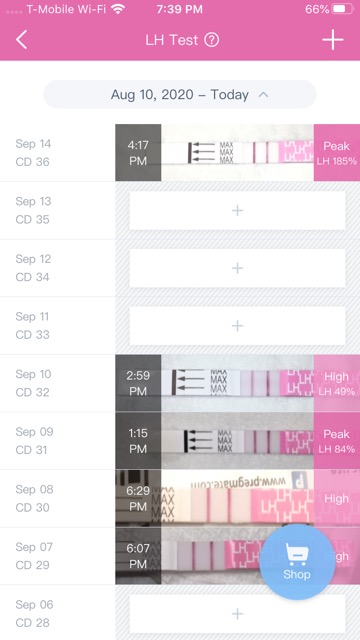360x640 pixels.
Task: Add test for Sep 06 plus
Action: 238,613
